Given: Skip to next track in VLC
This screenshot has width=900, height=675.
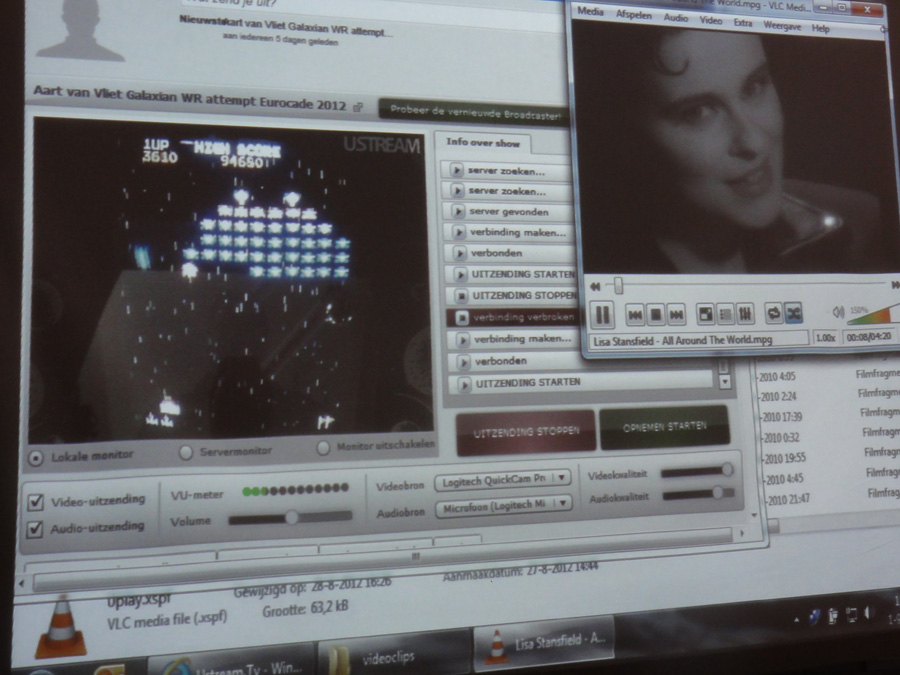Looking at the screenshot, I should tap(676, 314).
